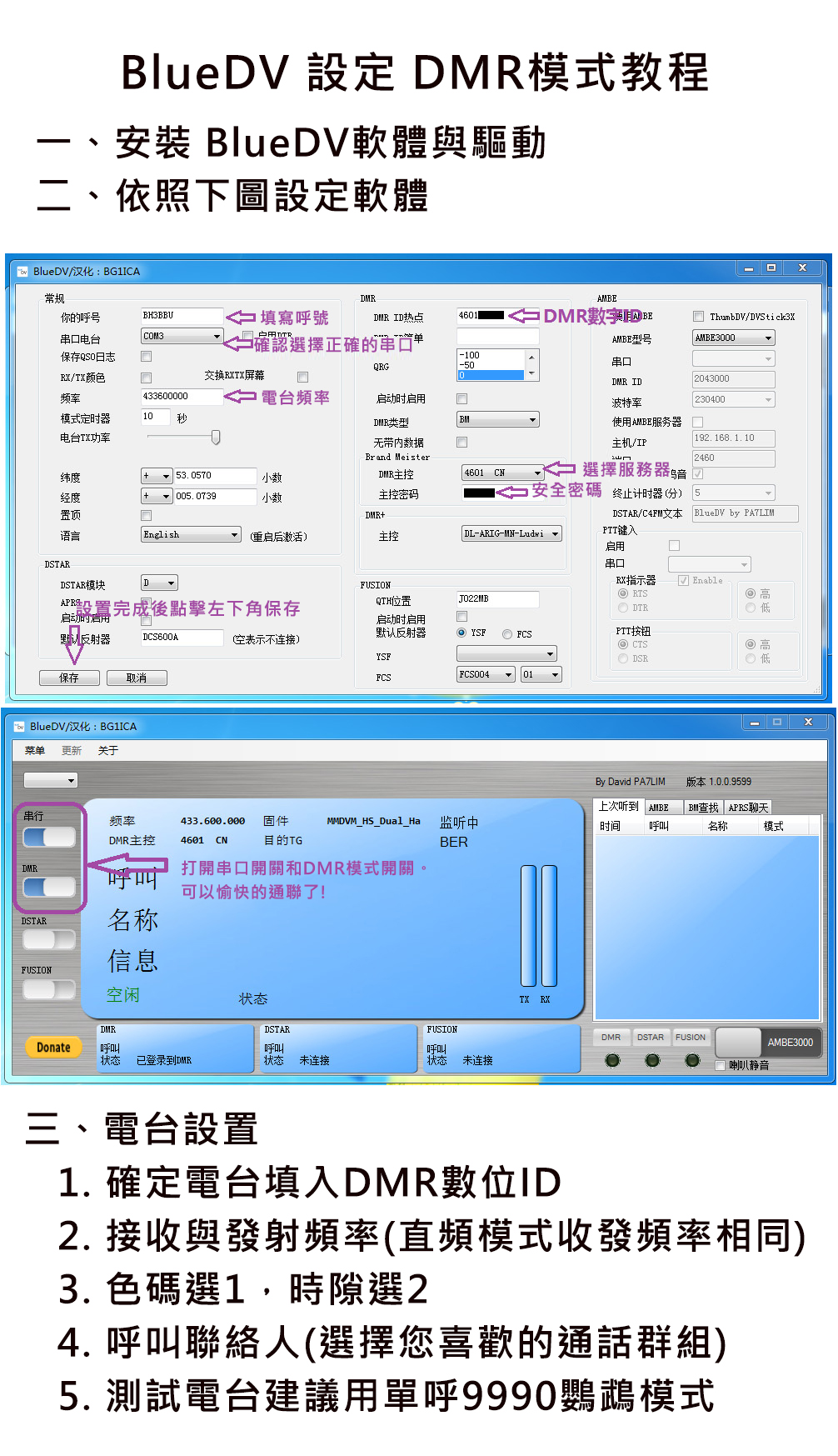Viewport: 838px width, 1456px height.
Task: Open the DMR+ 主控 DL-ARIG dropdown
Action: [x=512, y=533]
